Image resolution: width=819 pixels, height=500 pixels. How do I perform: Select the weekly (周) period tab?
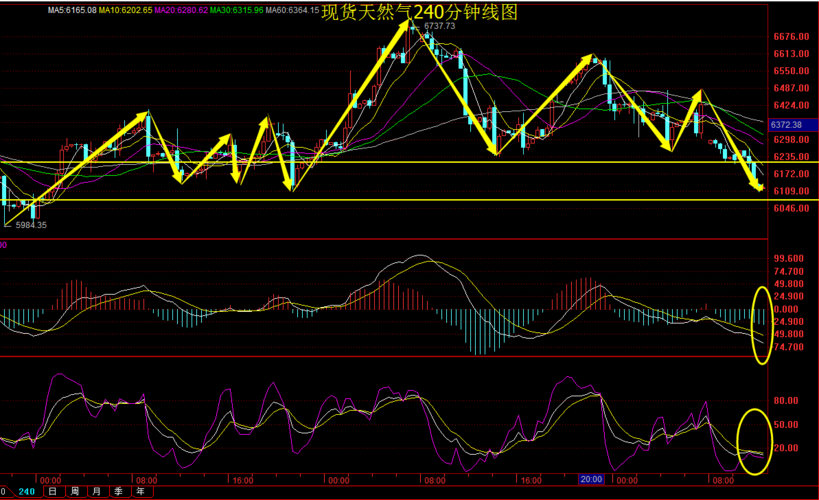tap(74, 492)
